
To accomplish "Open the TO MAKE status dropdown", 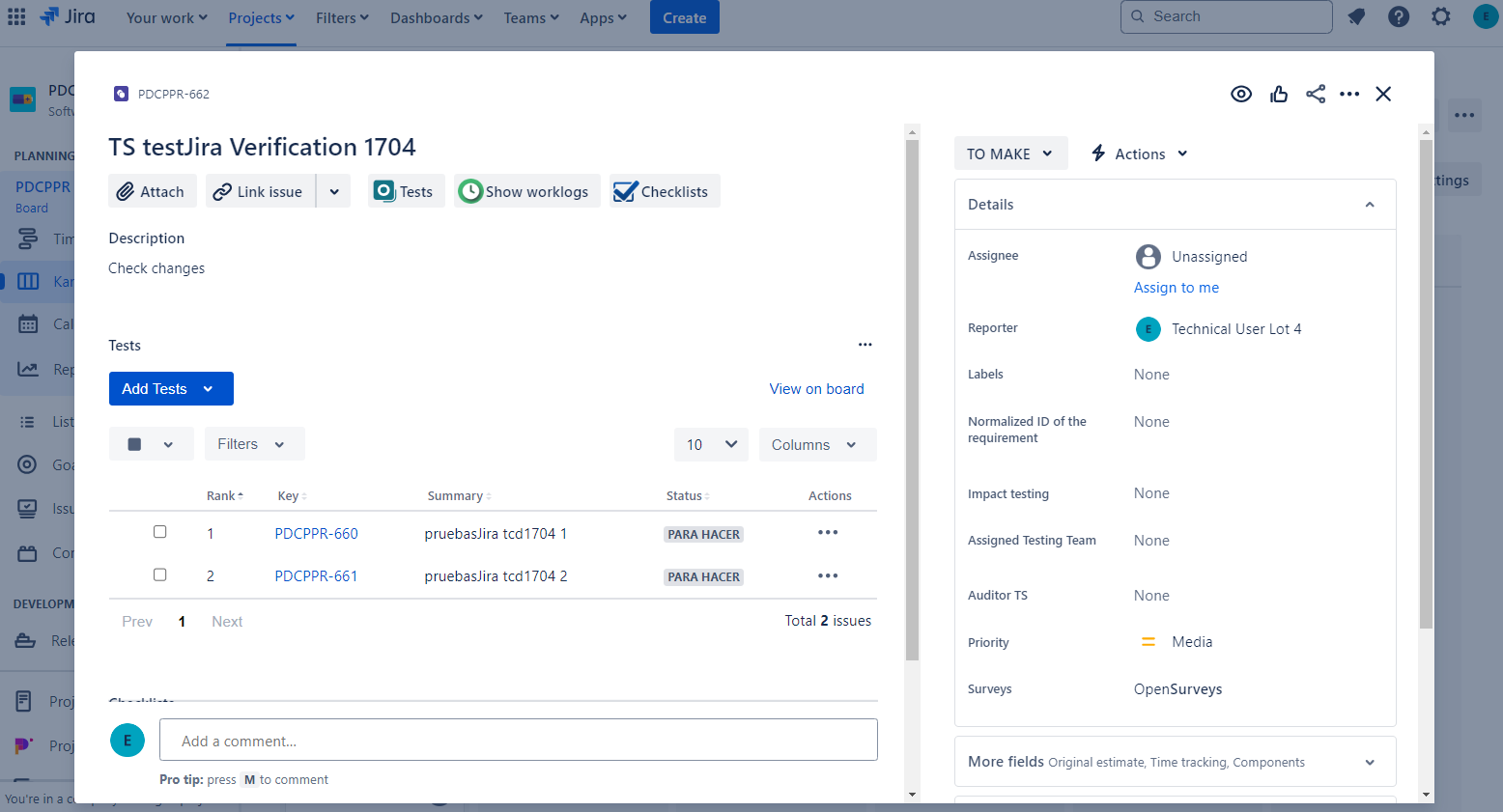I will coord(1009,154).
